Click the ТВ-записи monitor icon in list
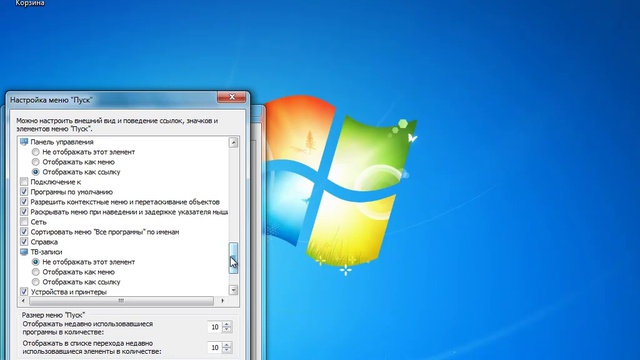The image size is (640, 360). [24, 252]
